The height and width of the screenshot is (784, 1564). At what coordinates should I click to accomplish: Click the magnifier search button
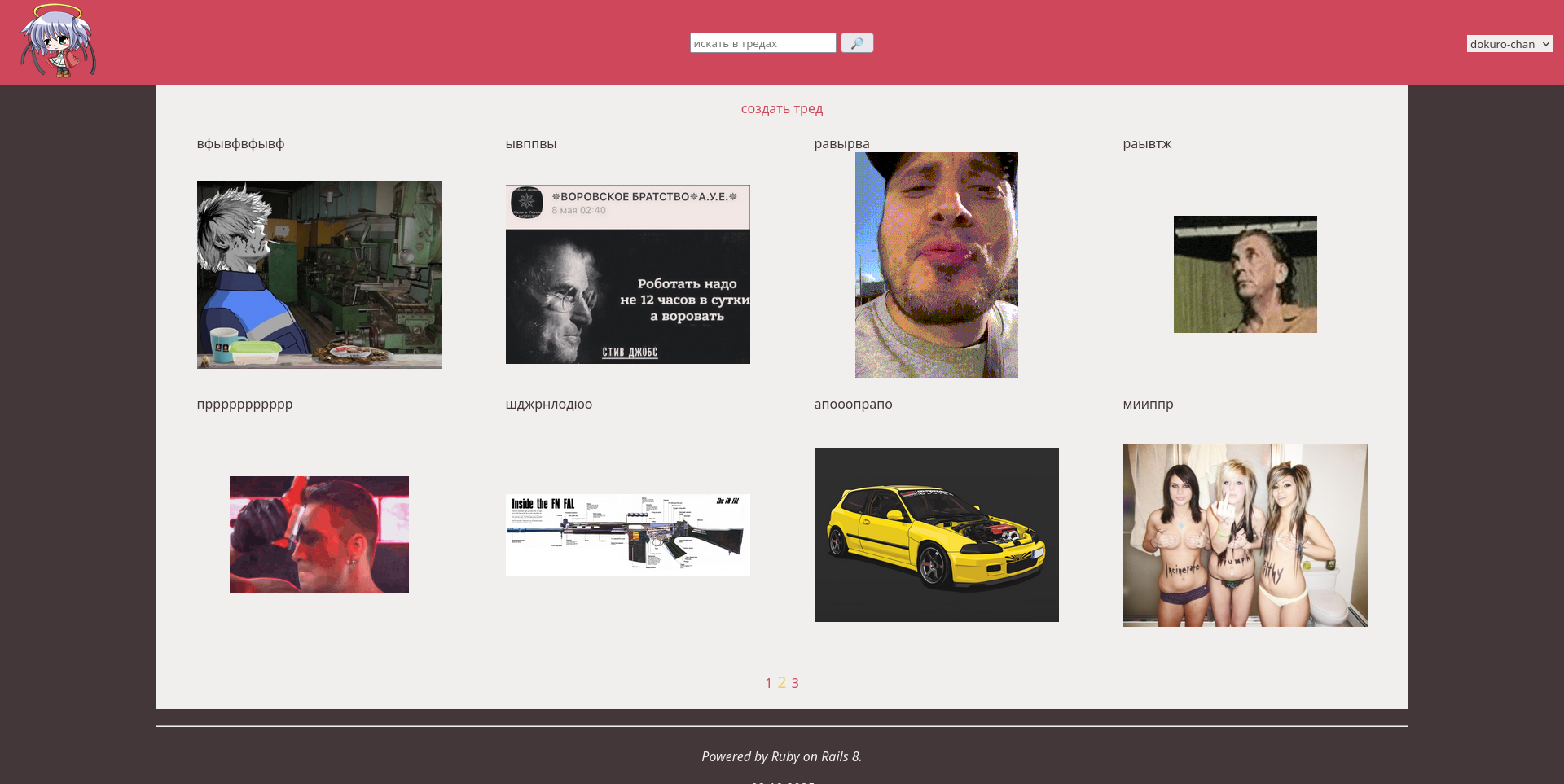click(x=857, y=43)
